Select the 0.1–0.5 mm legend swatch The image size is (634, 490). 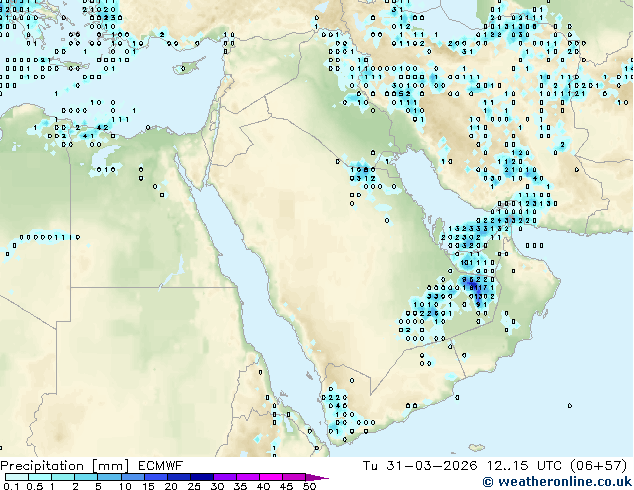[x=17, y=477]
